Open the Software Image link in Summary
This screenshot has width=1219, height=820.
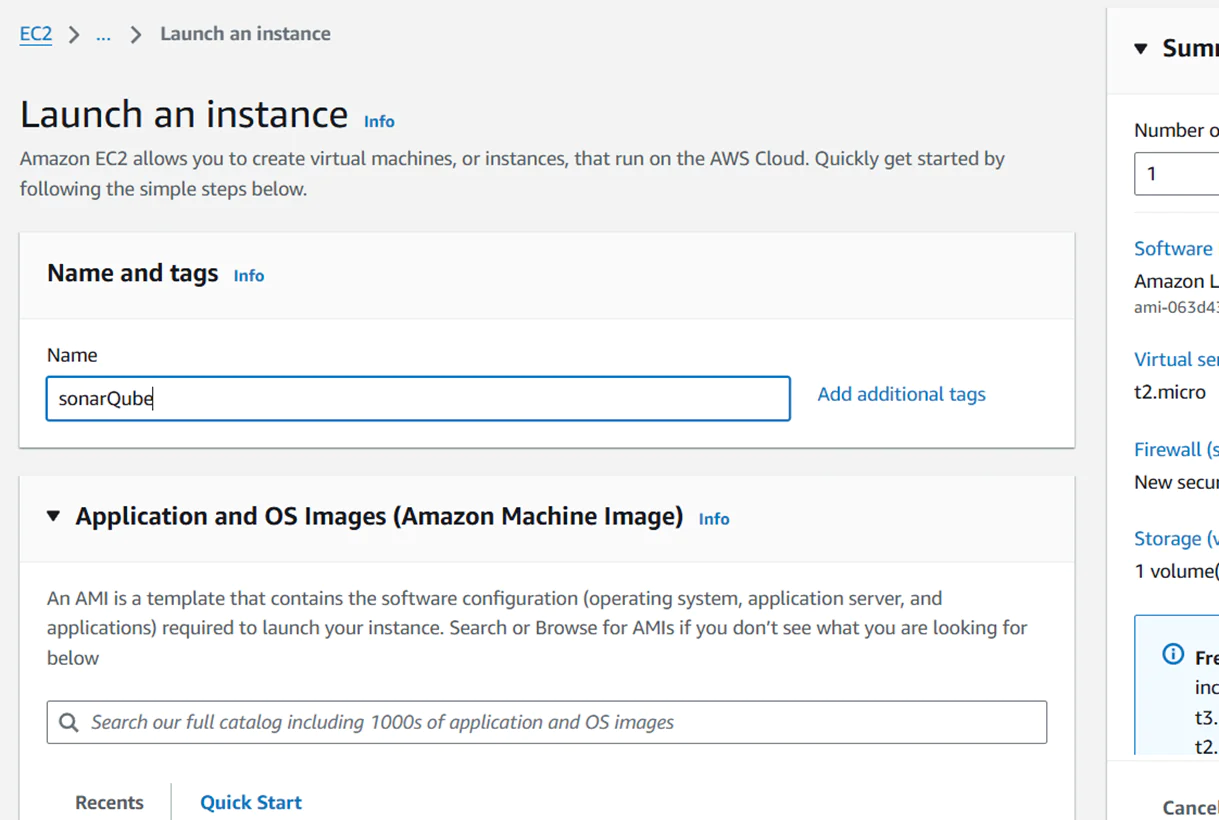coord(1174,248)
